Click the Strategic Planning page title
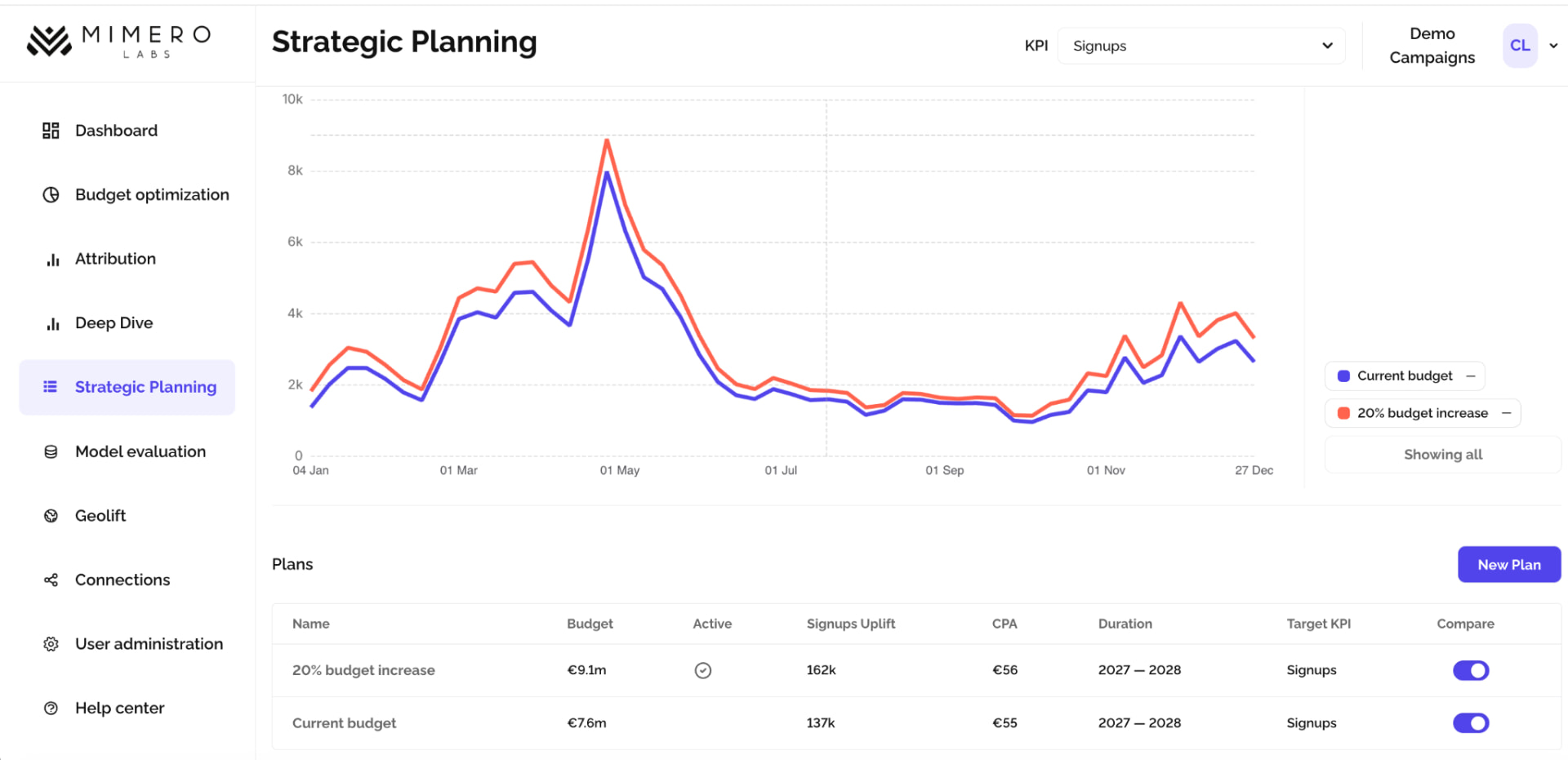This screenshot has width=1568, height=760. 404,42
